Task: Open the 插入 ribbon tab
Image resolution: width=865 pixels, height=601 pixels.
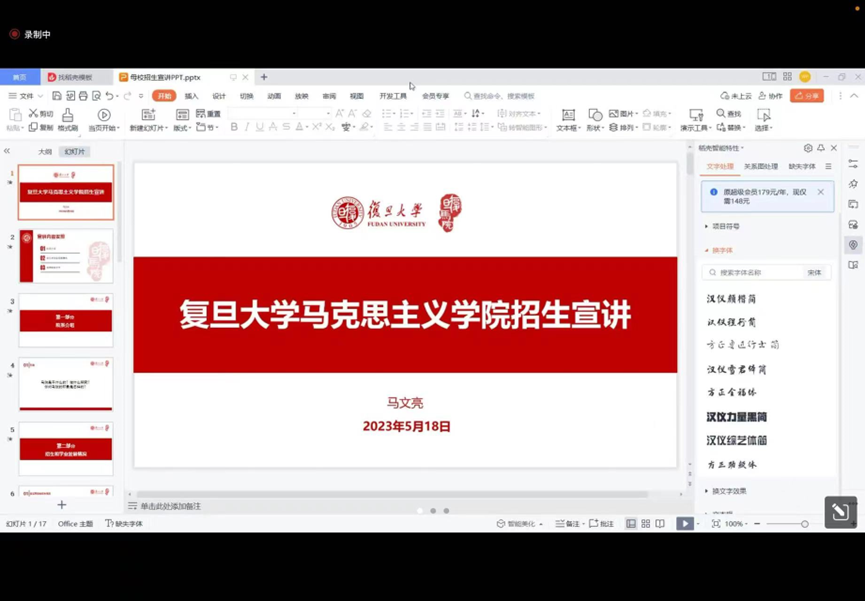Action: coord(191,96)
